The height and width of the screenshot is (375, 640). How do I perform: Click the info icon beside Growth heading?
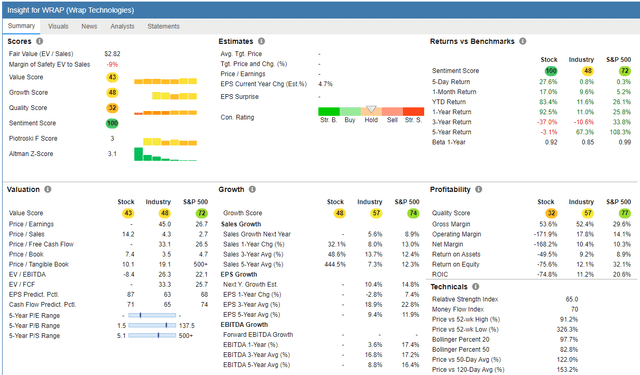pyautogui.click(x=252, y=189)
